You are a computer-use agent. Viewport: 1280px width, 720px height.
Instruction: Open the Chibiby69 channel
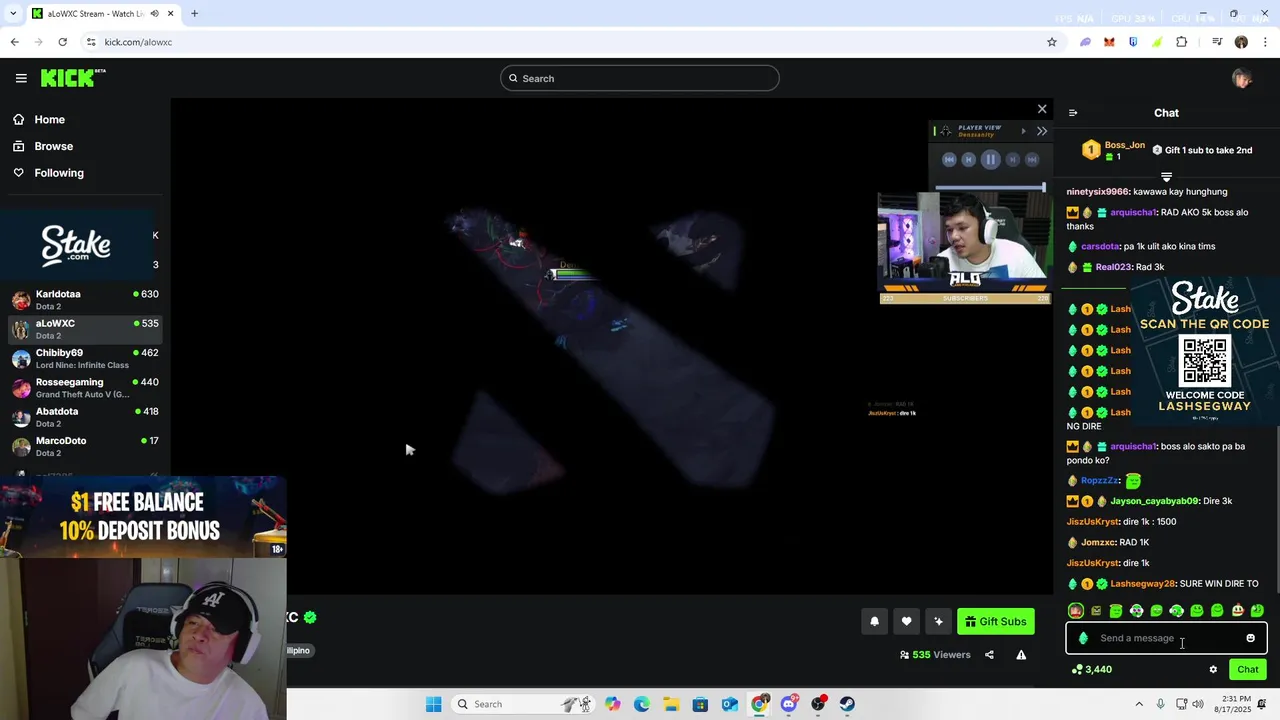(x=85, y=358)
